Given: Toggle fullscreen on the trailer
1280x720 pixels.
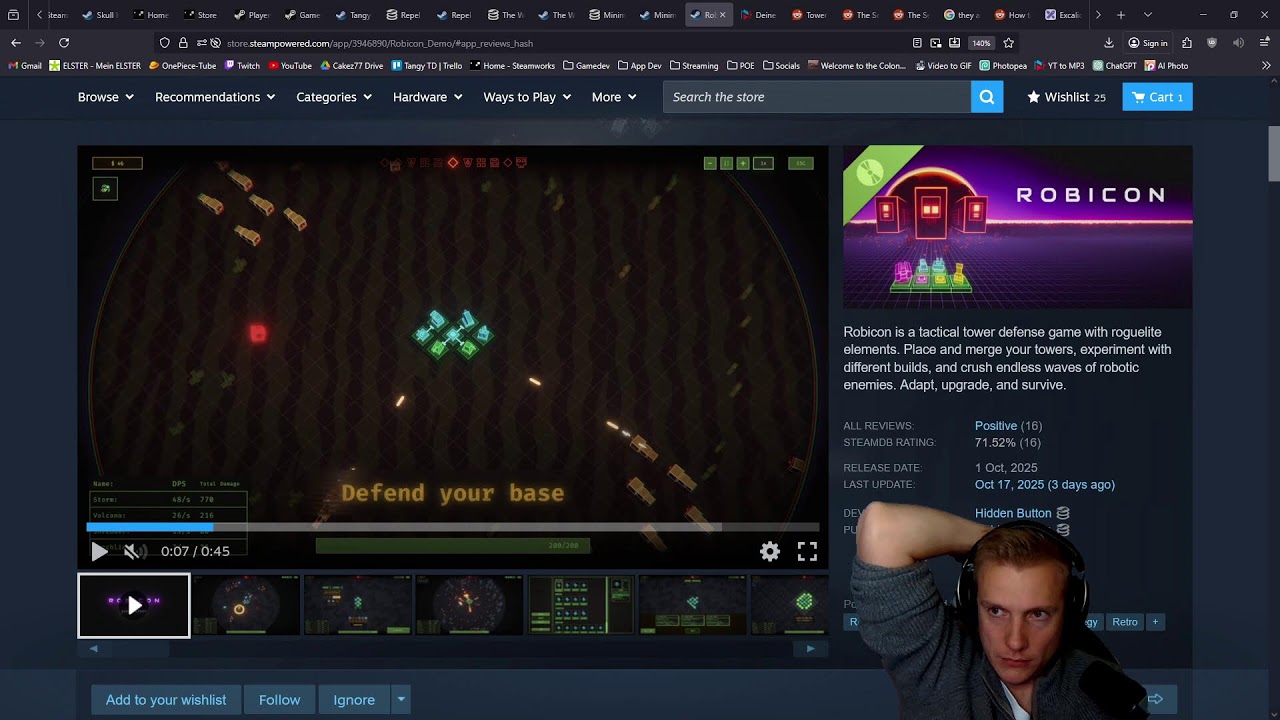Looking at the screenshot, I should coord(807,551).
